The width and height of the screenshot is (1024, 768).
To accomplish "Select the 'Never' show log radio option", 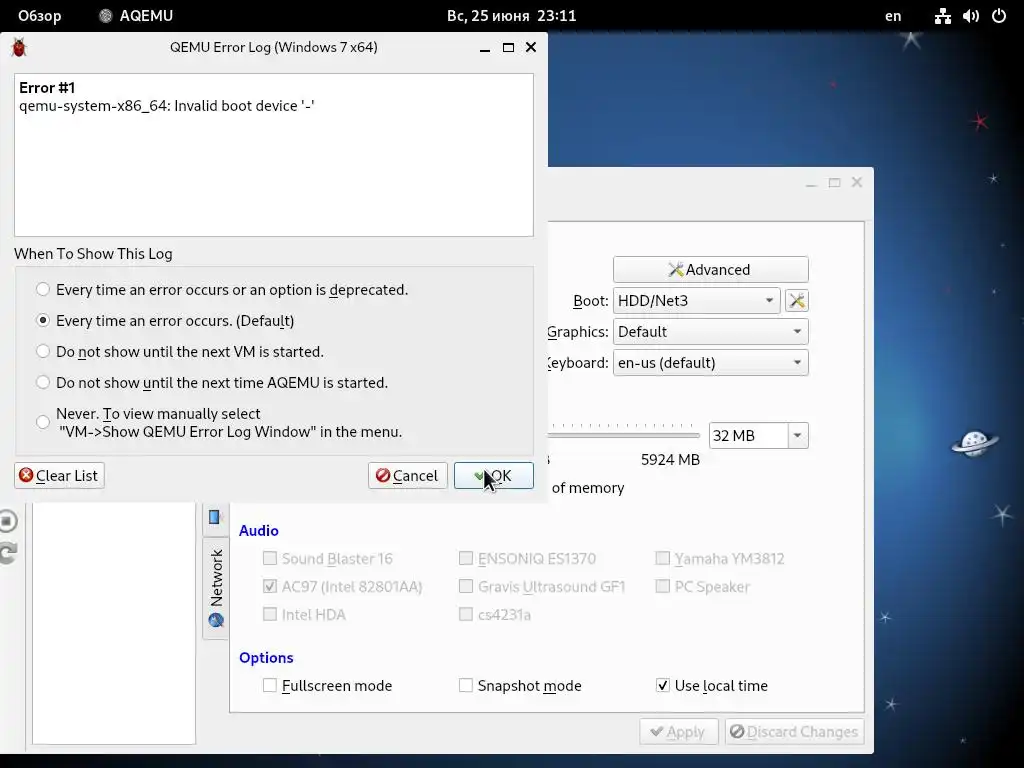I will (43, 422).
